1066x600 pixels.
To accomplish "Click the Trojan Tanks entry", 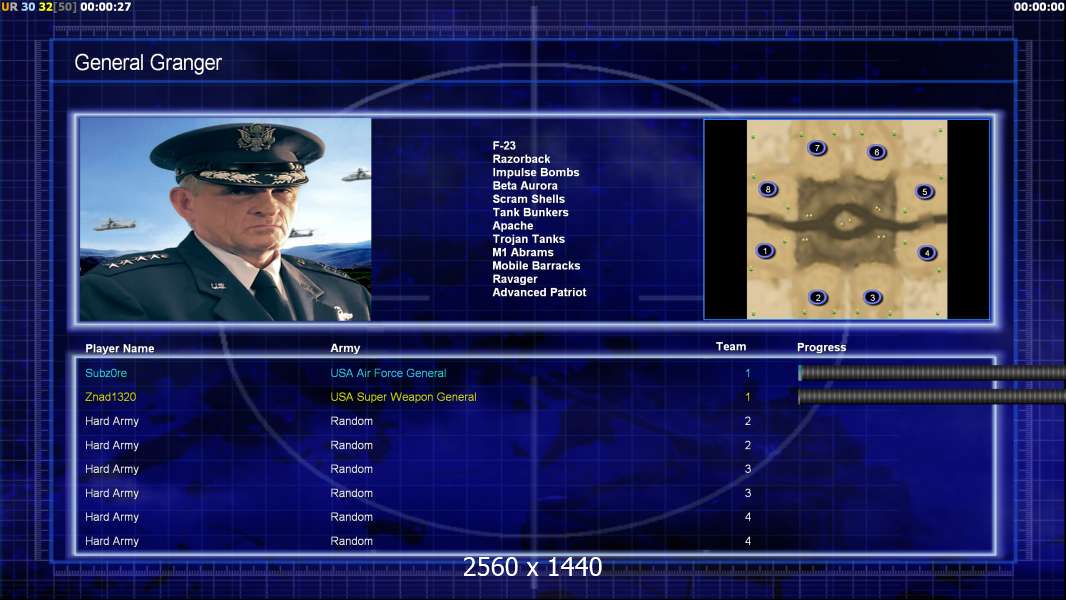I will (x=528, y=239).
